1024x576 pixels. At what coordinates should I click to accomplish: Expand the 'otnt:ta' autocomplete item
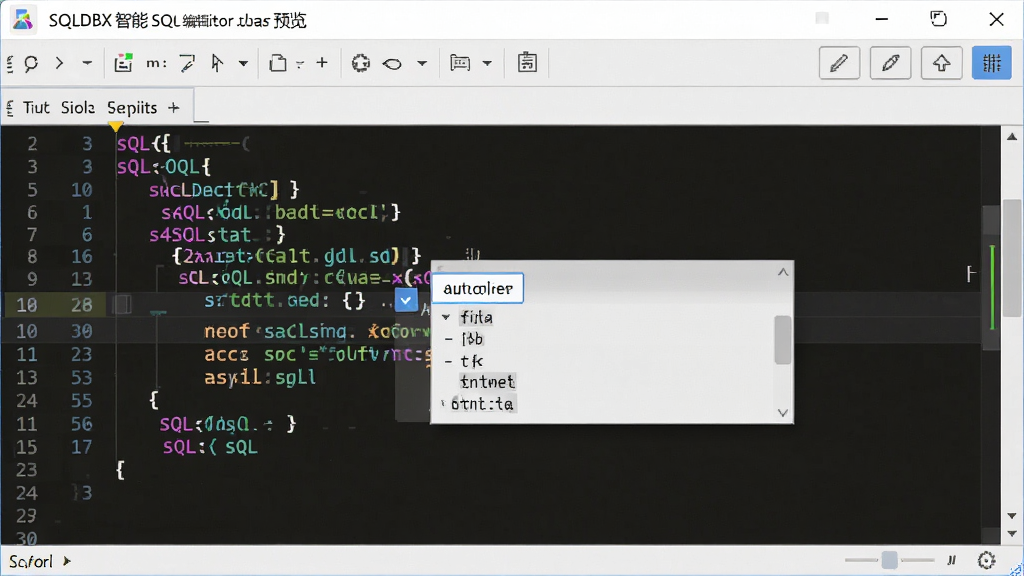click(x=443, y=404)
